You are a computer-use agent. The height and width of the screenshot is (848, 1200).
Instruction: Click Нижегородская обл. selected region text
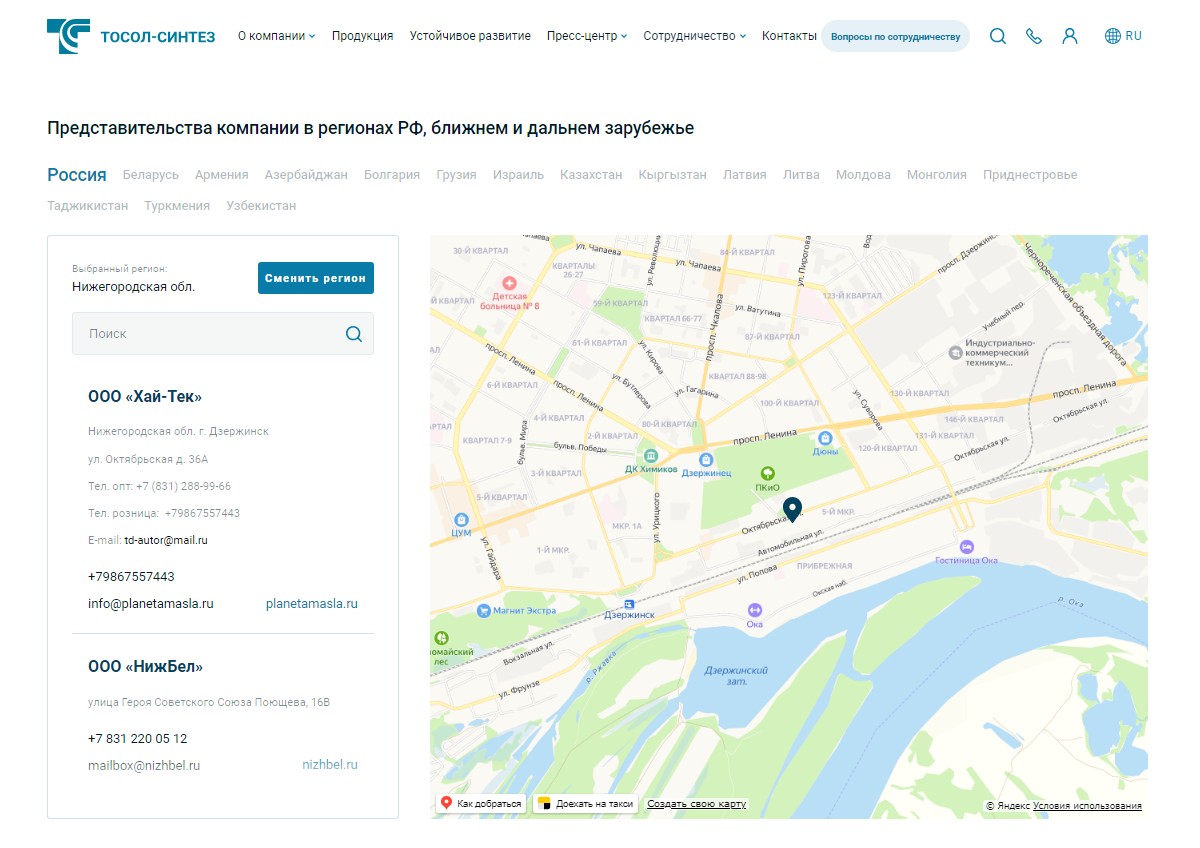(x=134, y=287)
